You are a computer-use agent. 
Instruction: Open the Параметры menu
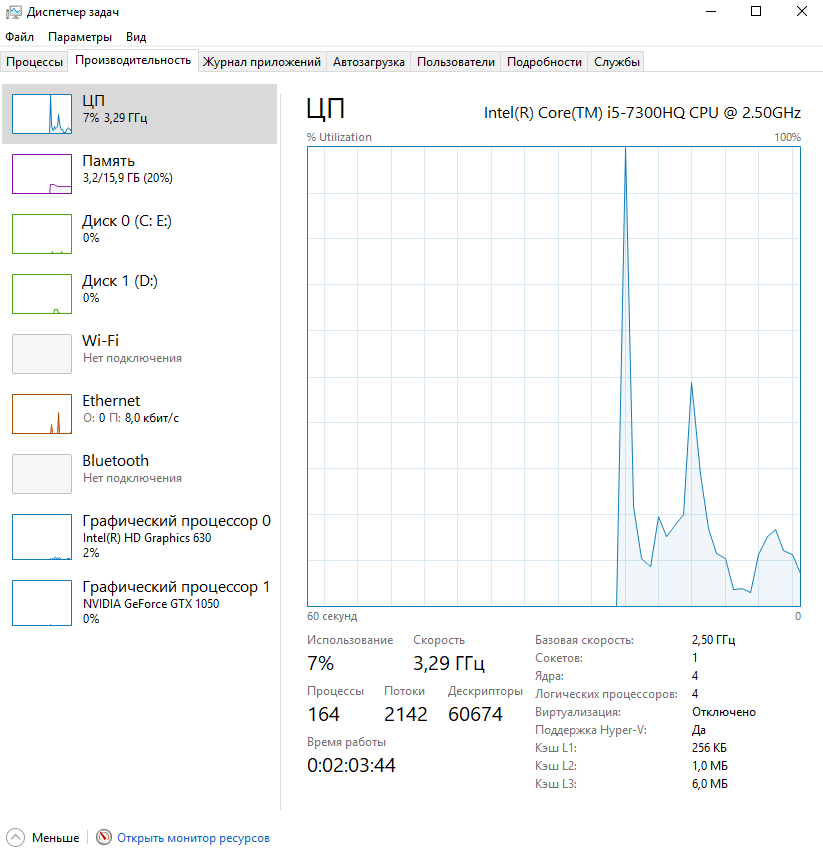click(80, 37)
